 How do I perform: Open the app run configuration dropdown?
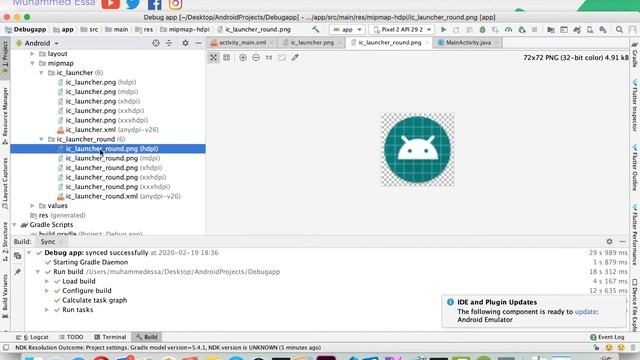point(347,30)
